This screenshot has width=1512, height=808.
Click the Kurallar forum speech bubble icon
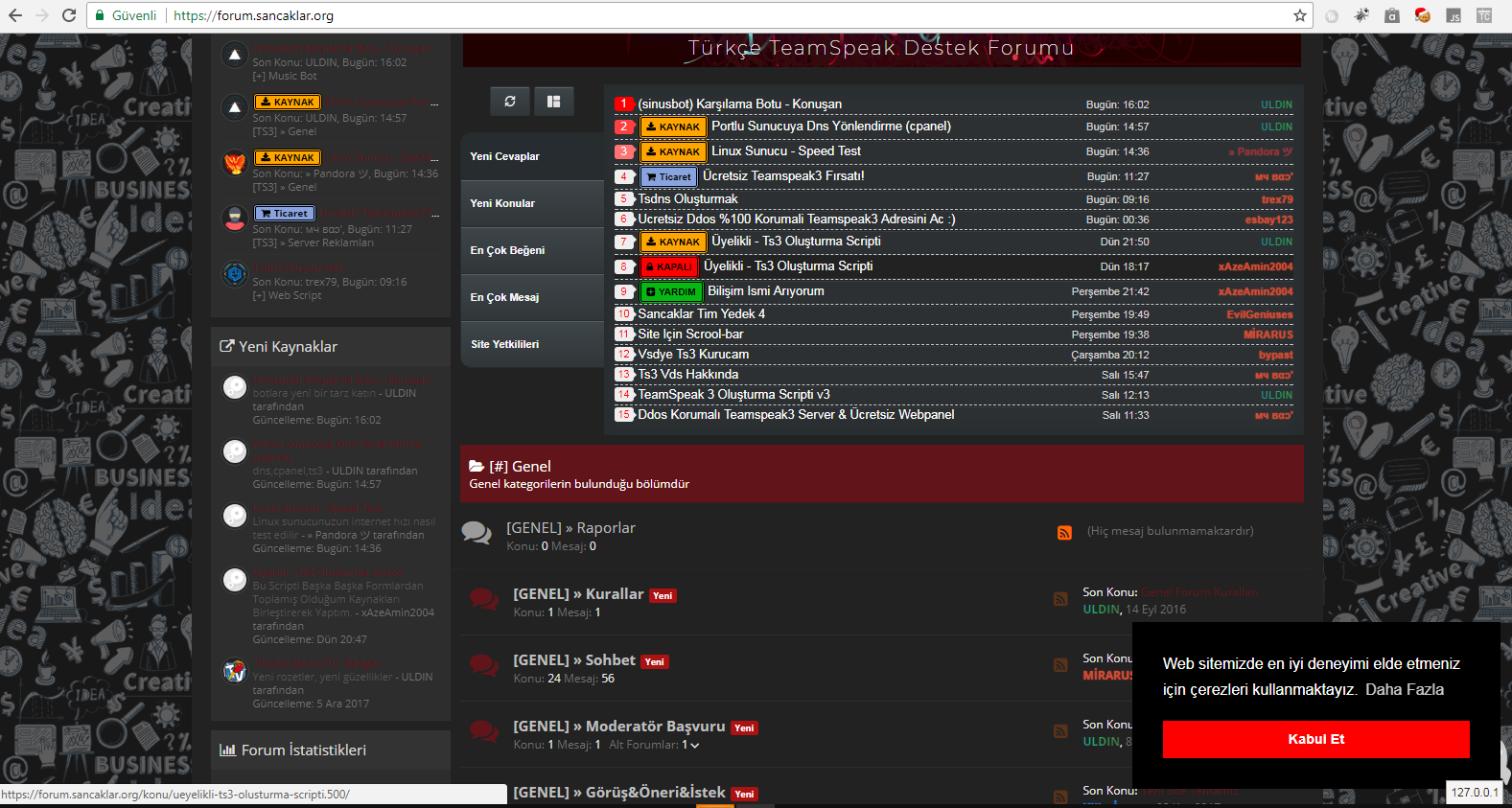point(484,599)
